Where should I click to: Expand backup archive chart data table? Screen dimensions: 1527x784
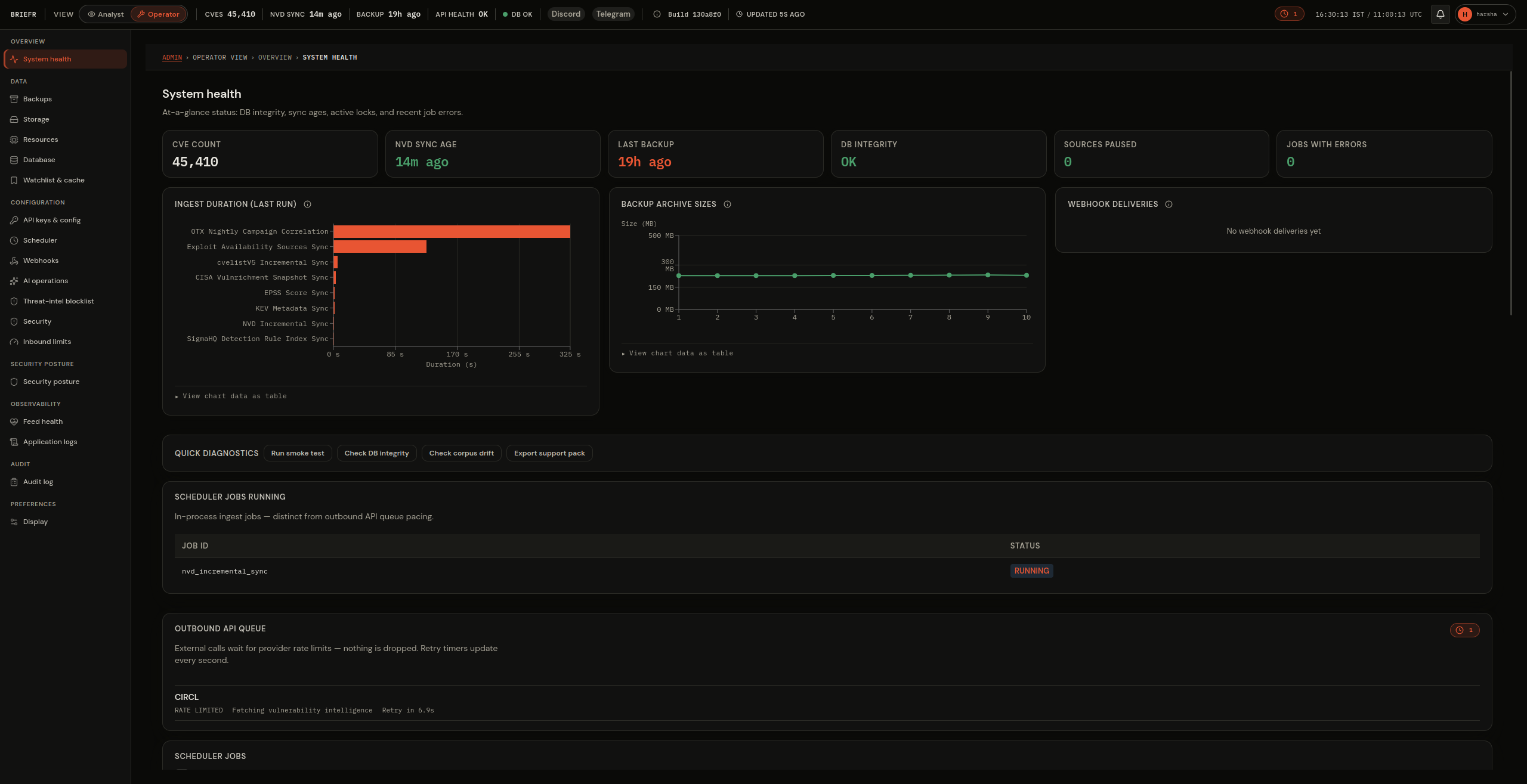(x=678, y=354)
